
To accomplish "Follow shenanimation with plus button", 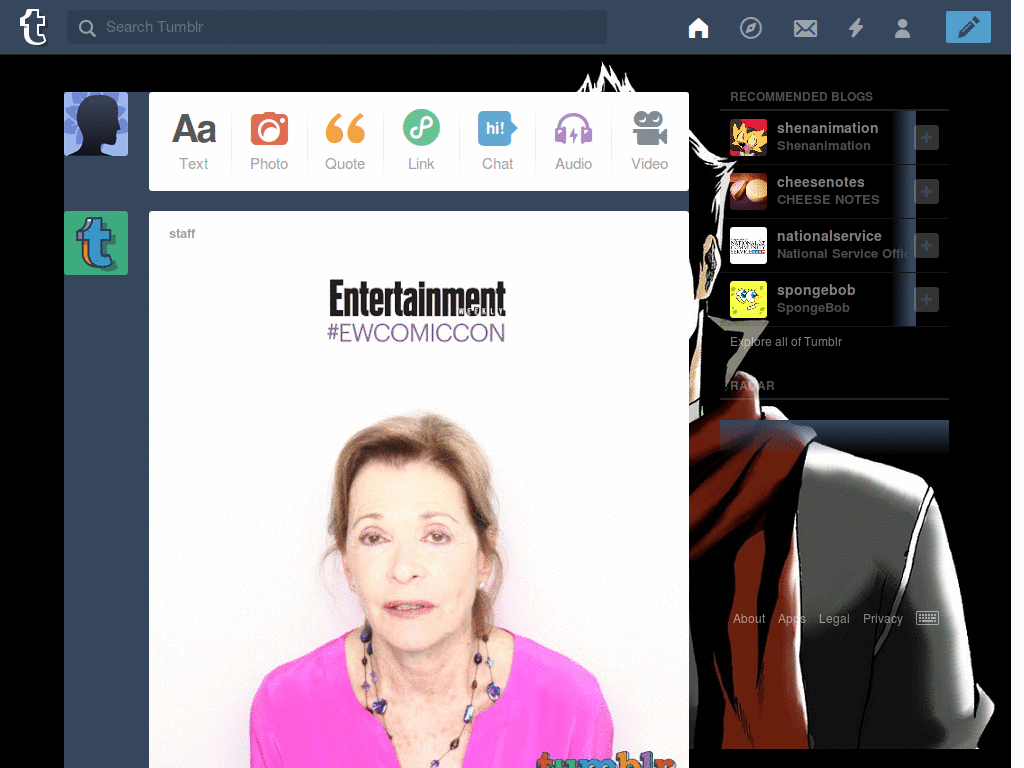I will click(926, 137).
